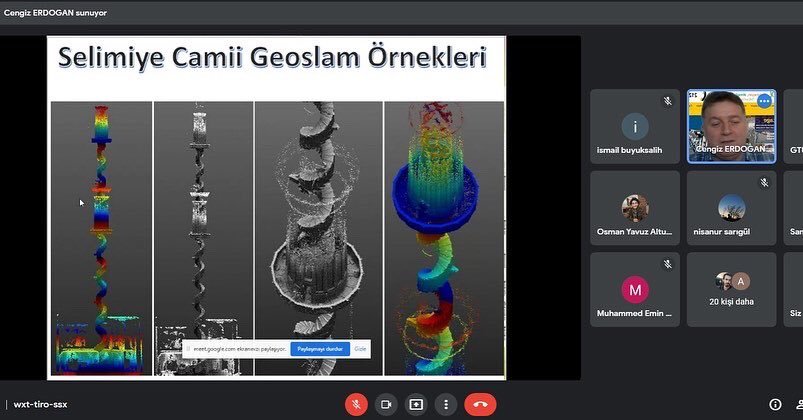The image size is (803, 420).
Task: Click the muted mic icon on nisanur sarıgül
Action: 764,182
